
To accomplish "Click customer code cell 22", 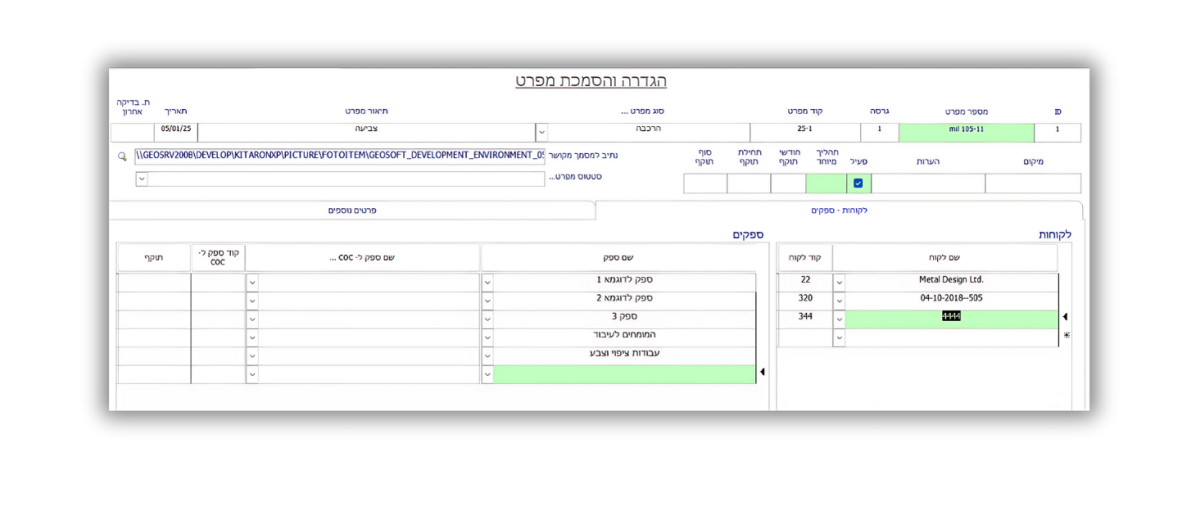I will pos(805,282).
